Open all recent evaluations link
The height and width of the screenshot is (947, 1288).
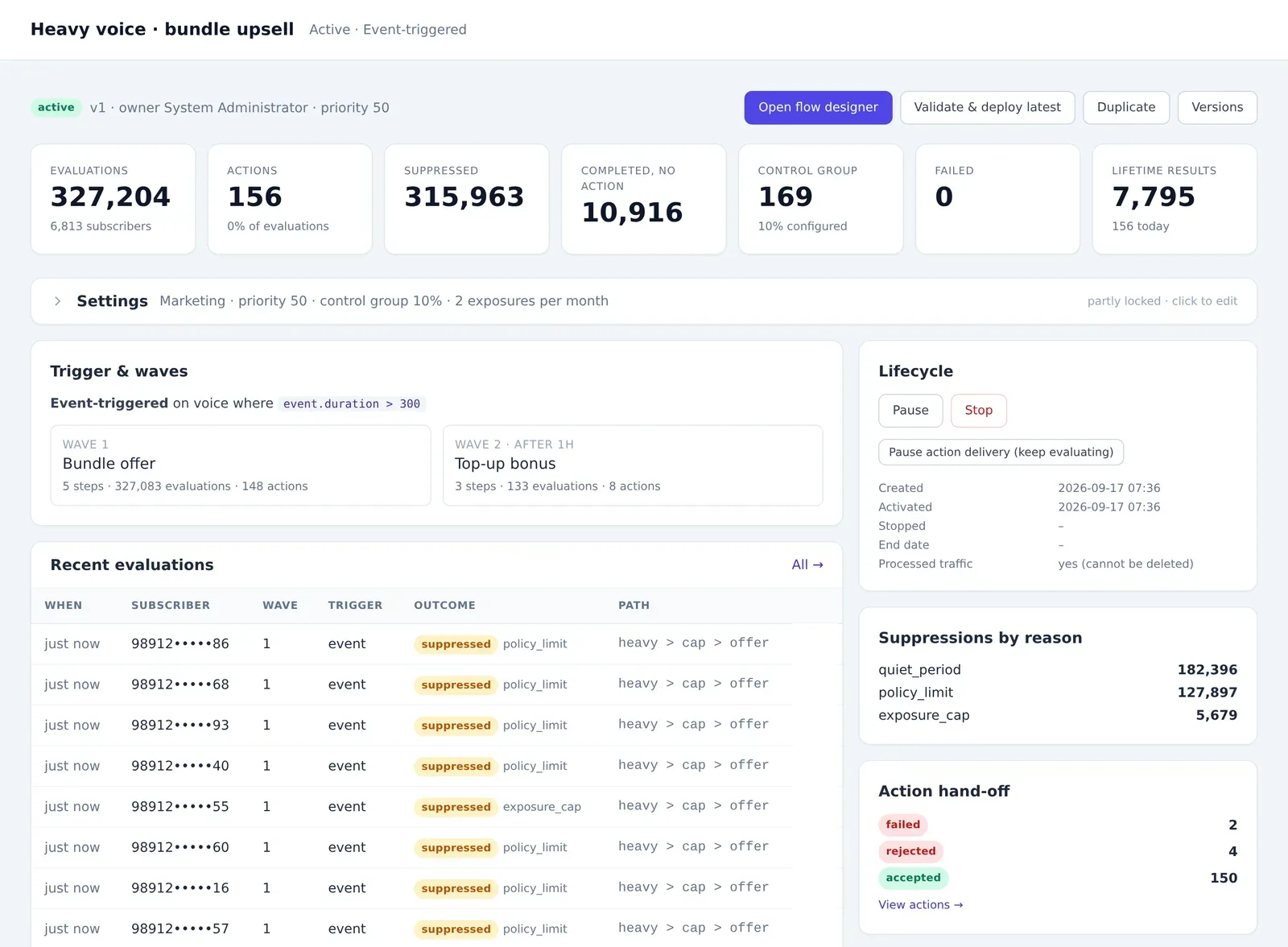click(x=807, y=564)
